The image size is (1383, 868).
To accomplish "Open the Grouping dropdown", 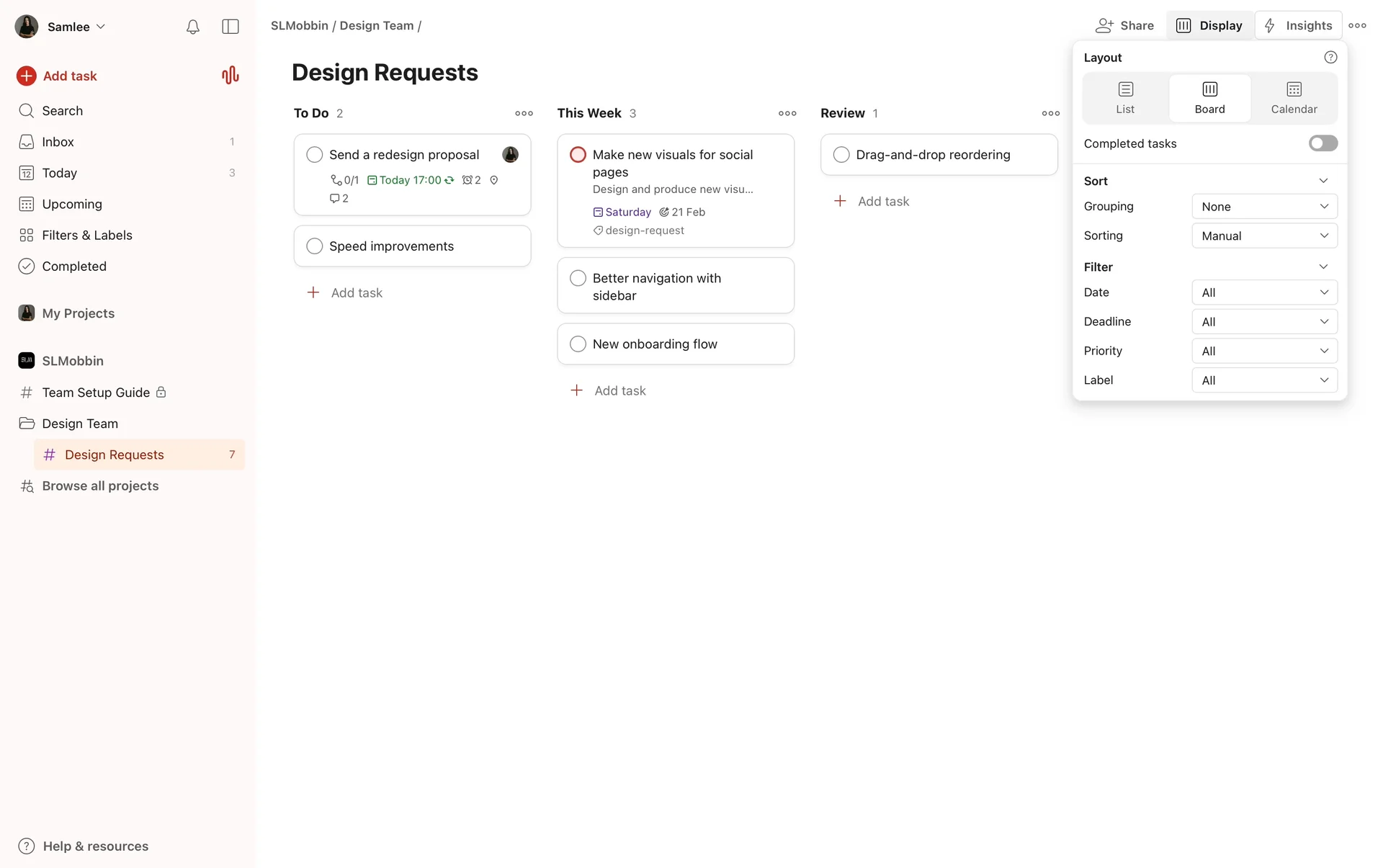I will point(1264,207).
